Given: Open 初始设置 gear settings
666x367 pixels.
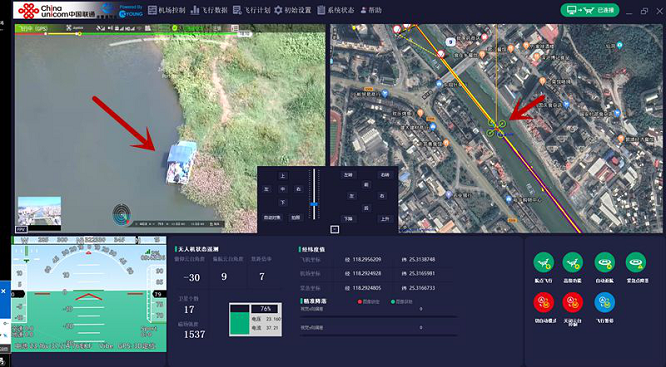Looking at the screenshot, I should [293, 10].
